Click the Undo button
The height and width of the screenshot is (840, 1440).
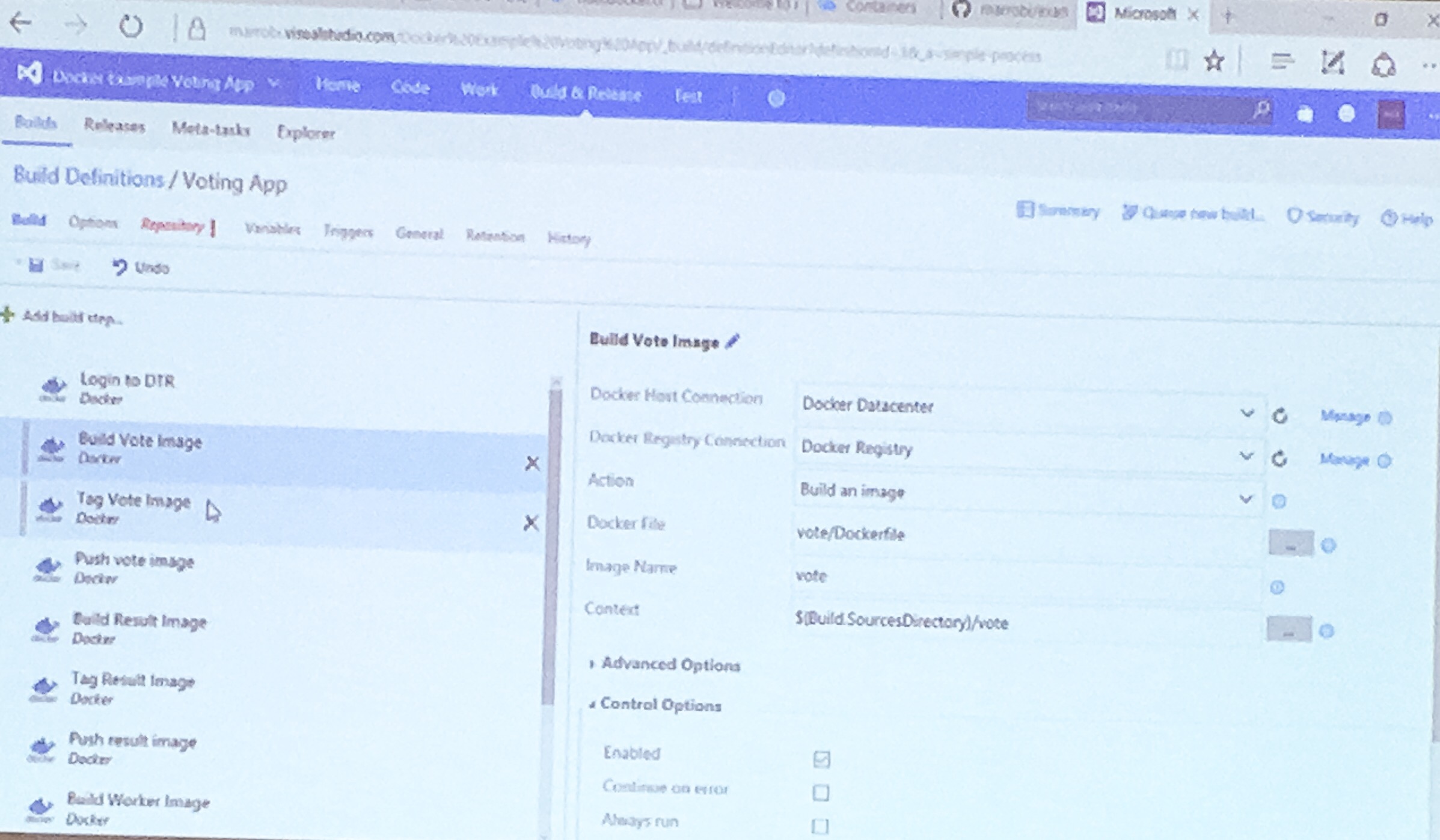coord(141,267)
